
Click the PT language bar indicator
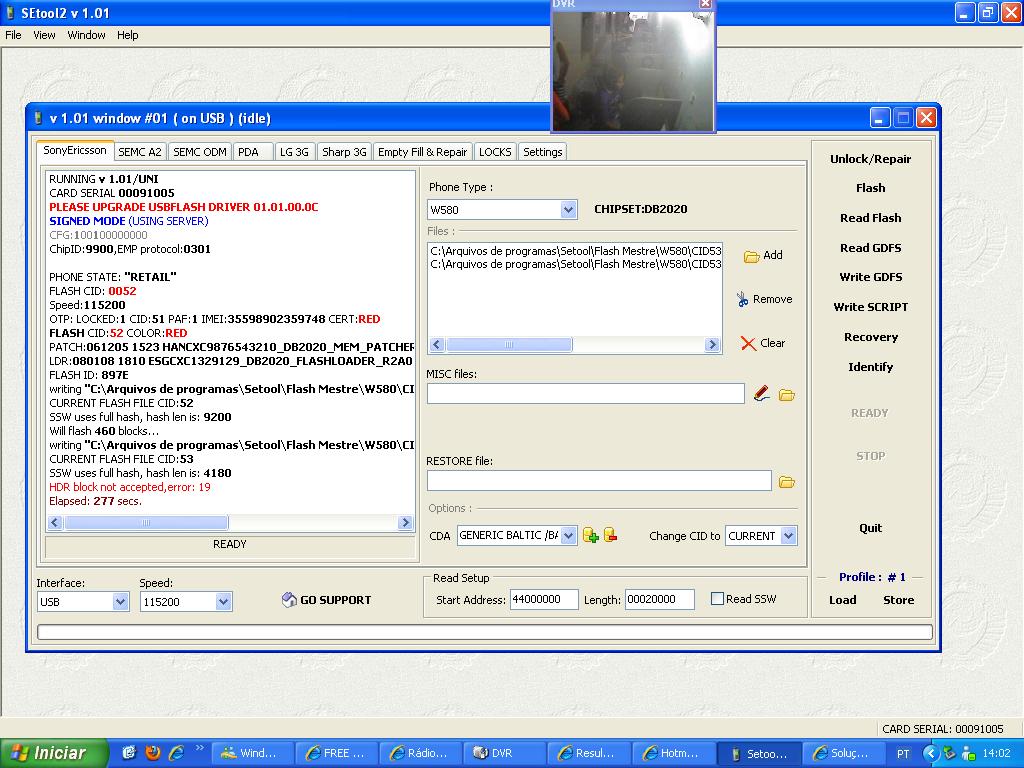(x=903, y=754)
